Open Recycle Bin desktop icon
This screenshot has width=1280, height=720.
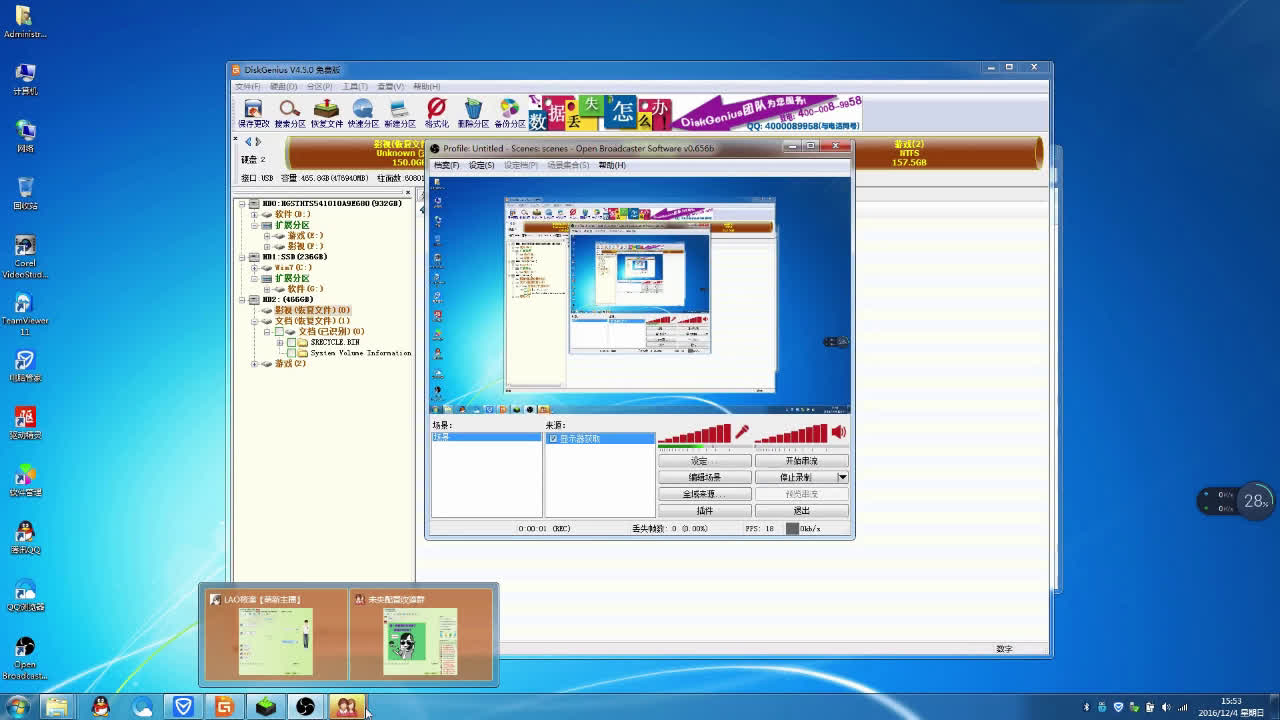[25, 193]
